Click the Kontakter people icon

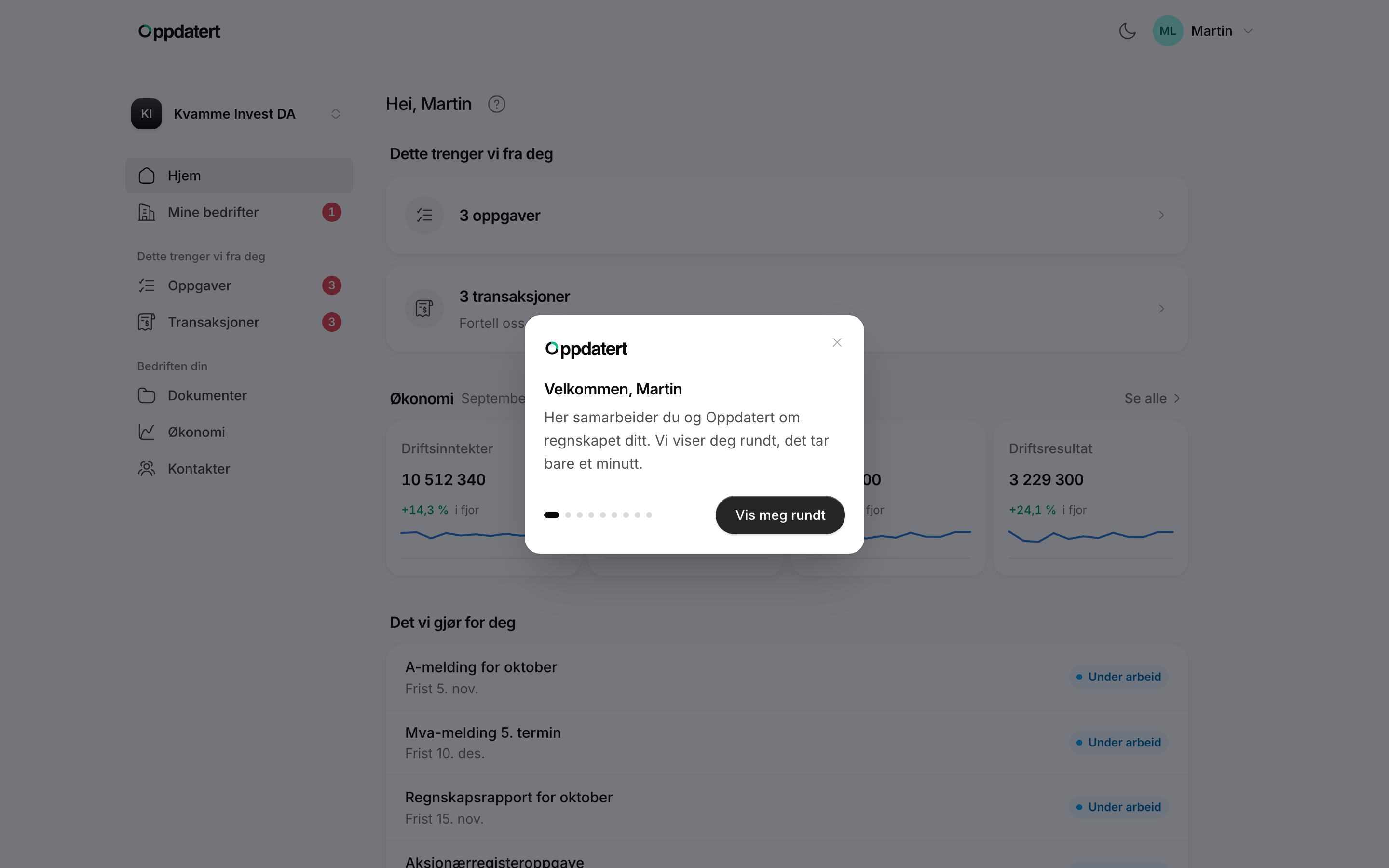146,469
